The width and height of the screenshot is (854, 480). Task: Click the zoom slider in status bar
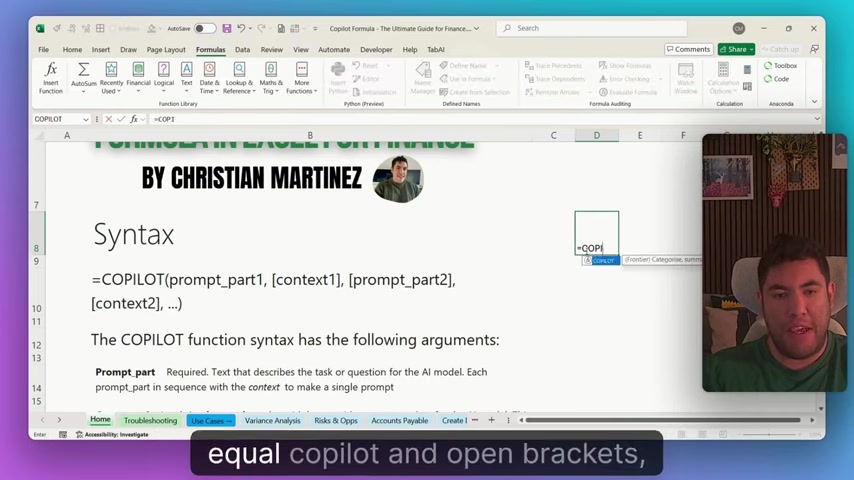coord(769,435)
